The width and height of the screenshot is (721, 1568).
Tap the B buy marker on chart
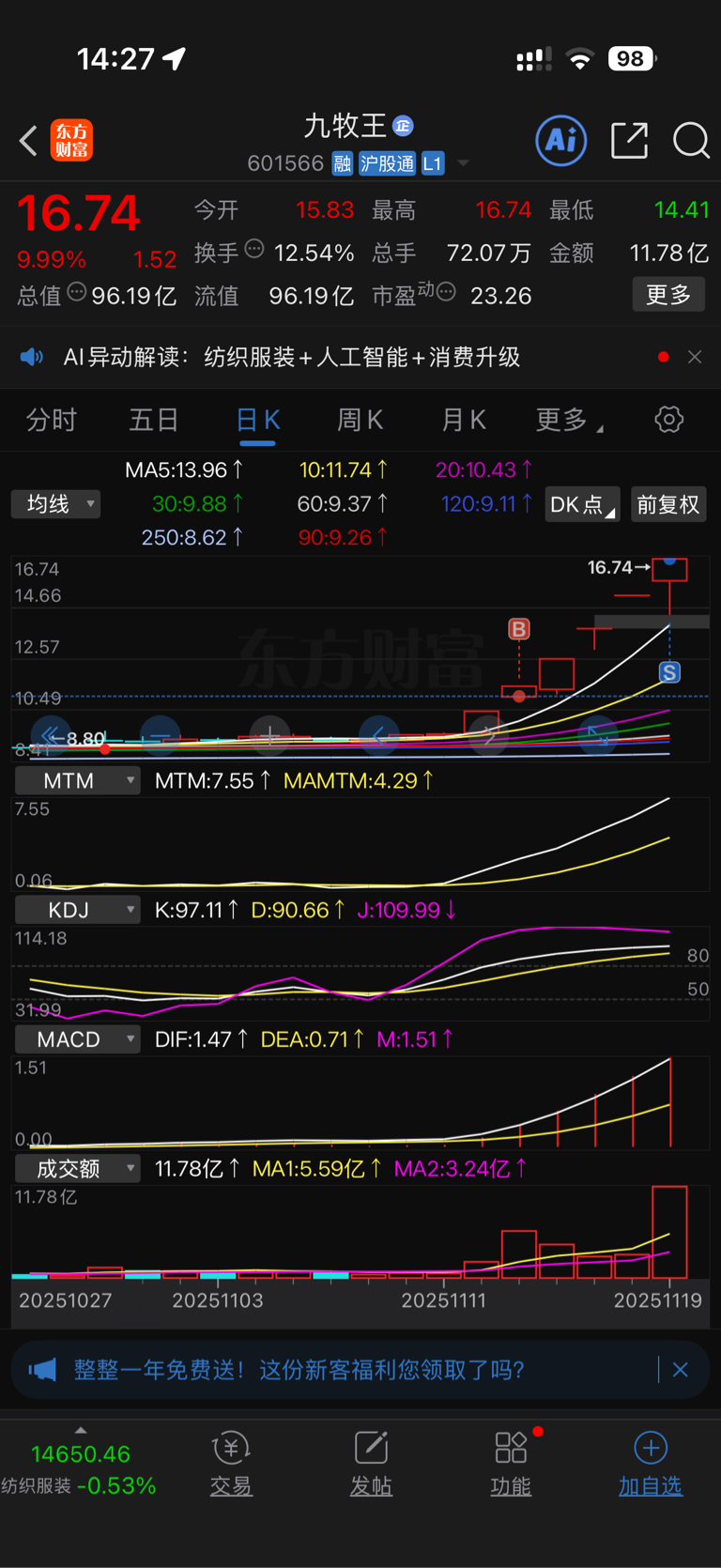point(519,629)
